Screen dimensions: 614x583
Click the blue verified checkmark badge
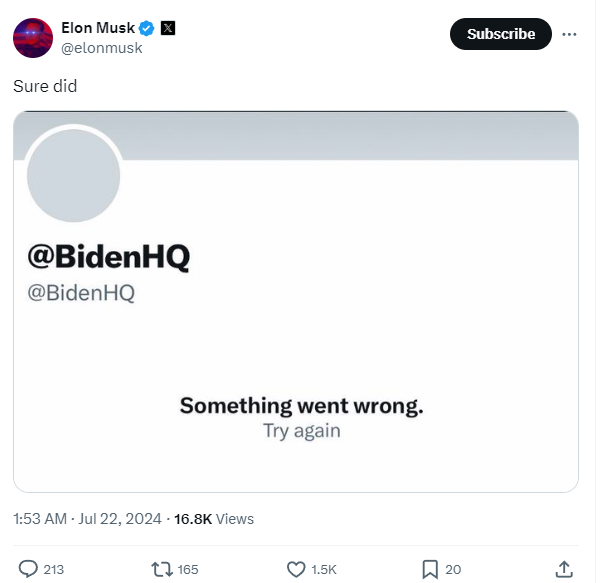point(147,28)
